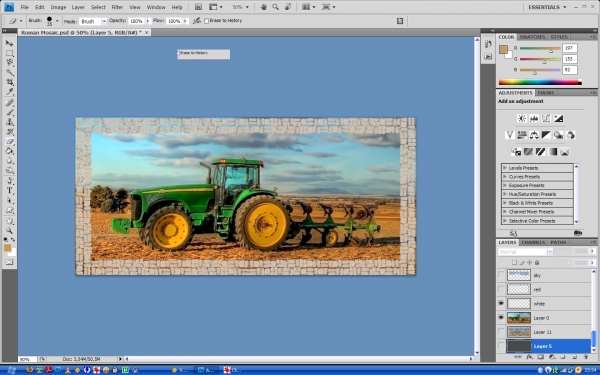
Task: Select the Pen tool
Action: click(9, 181)
